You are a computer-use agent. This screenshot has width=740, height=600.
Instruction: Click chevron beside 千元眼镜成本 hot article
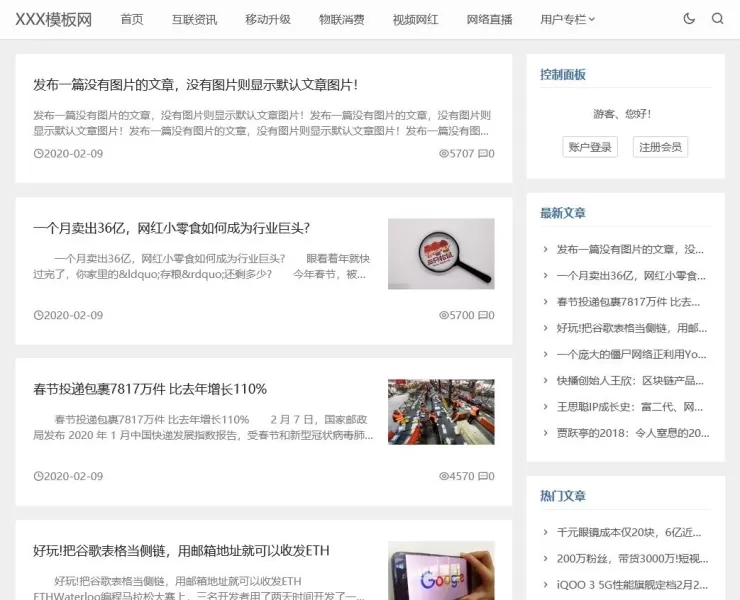(x=545, y=532)
